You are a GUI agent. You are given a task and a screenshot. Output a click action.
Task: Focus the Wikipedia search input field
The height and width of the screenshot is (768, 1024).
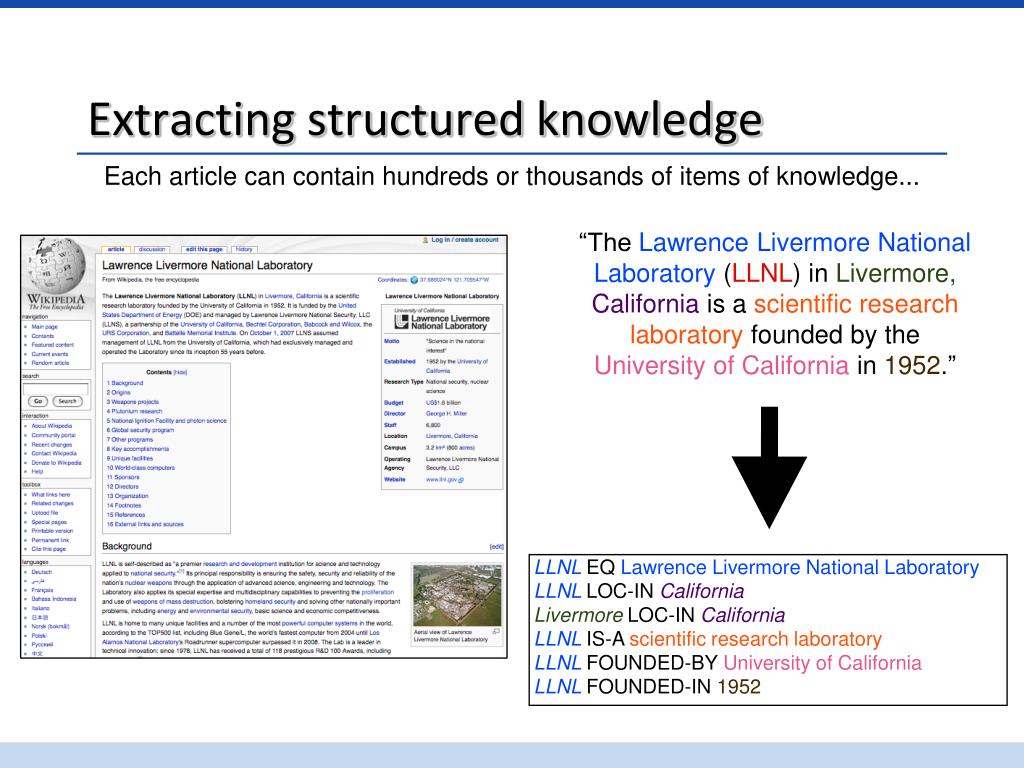click(56, 389)
